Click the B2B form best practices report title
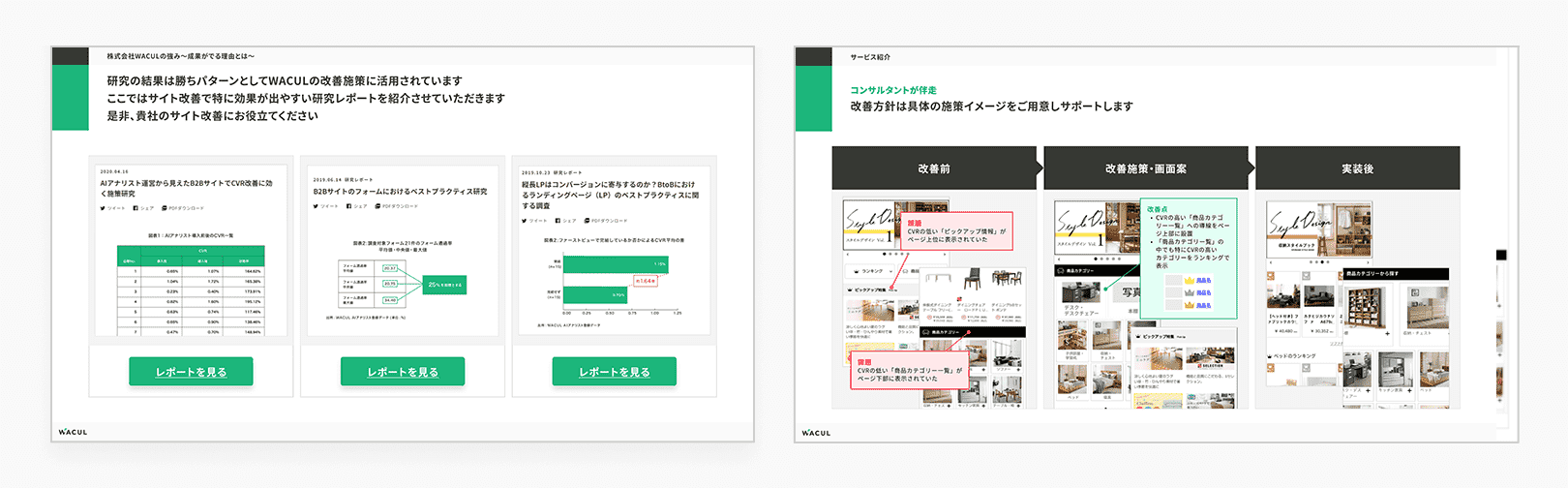 pyautogui.click(x=400, y=192)
